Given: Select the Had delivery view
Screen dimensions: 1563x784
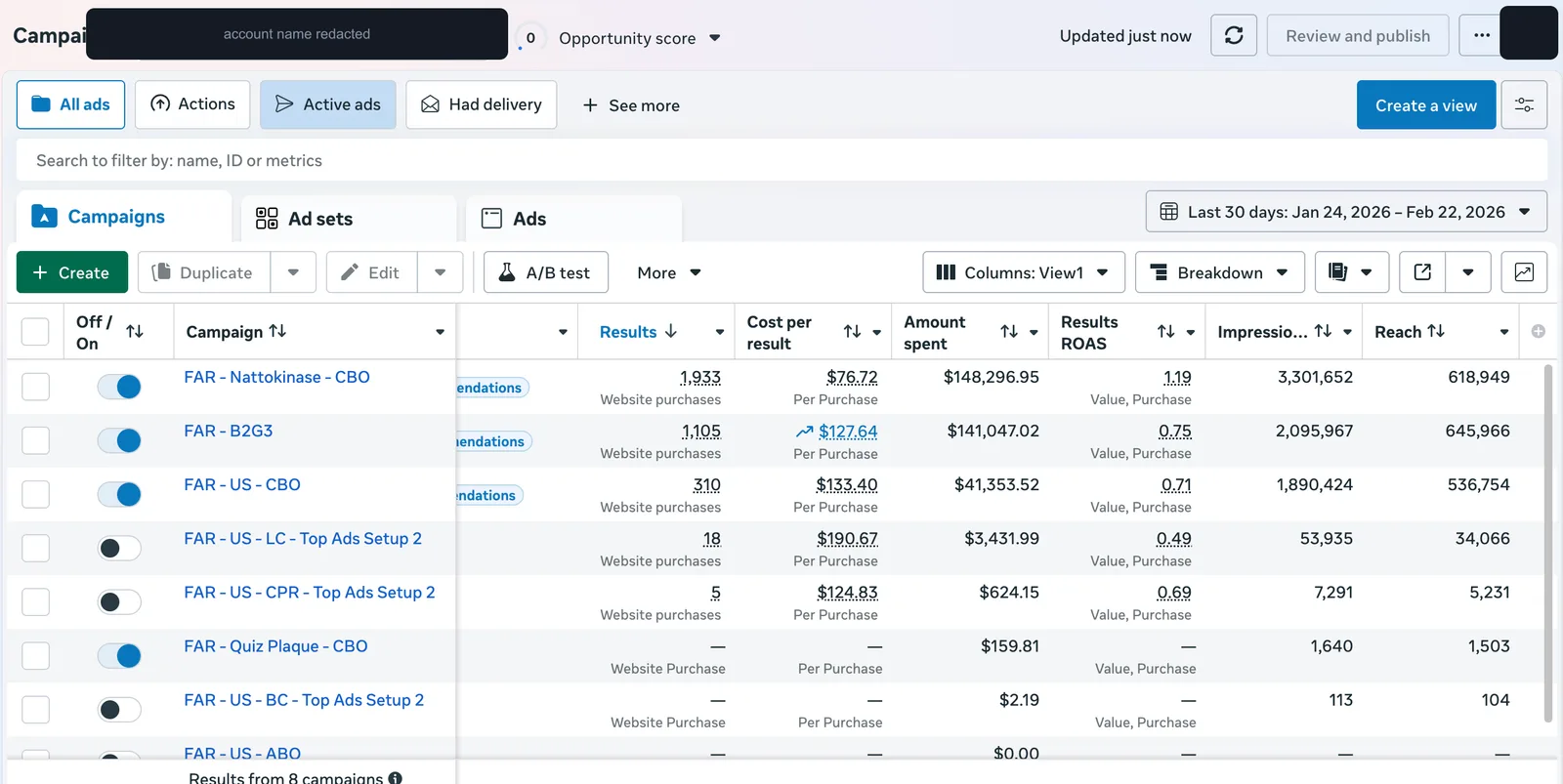Looking at the screenshot, I should click(x=482, y=104).
